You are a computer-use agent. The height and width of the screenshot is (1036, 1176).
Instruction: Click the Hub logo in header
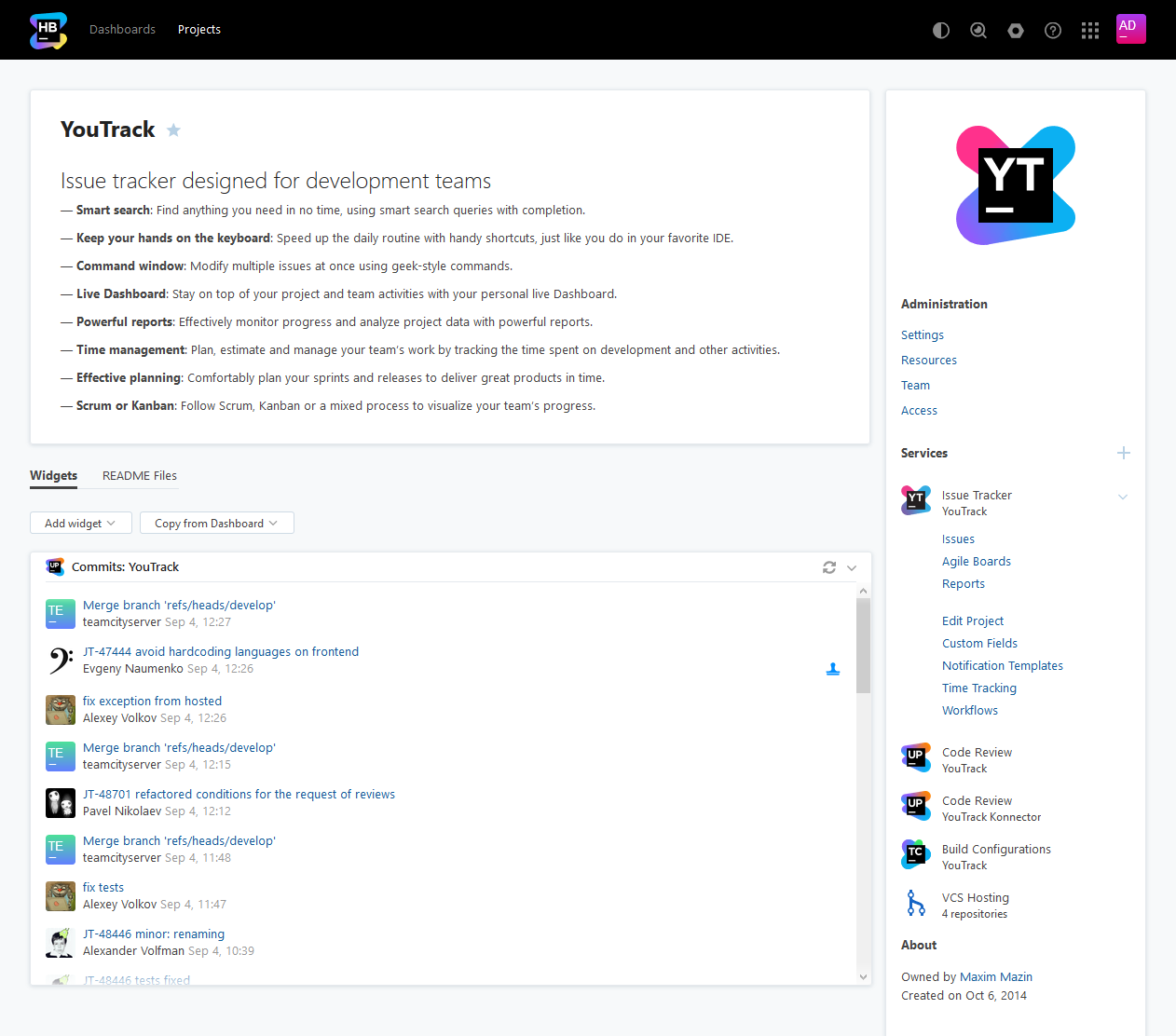tap(48, 30)
